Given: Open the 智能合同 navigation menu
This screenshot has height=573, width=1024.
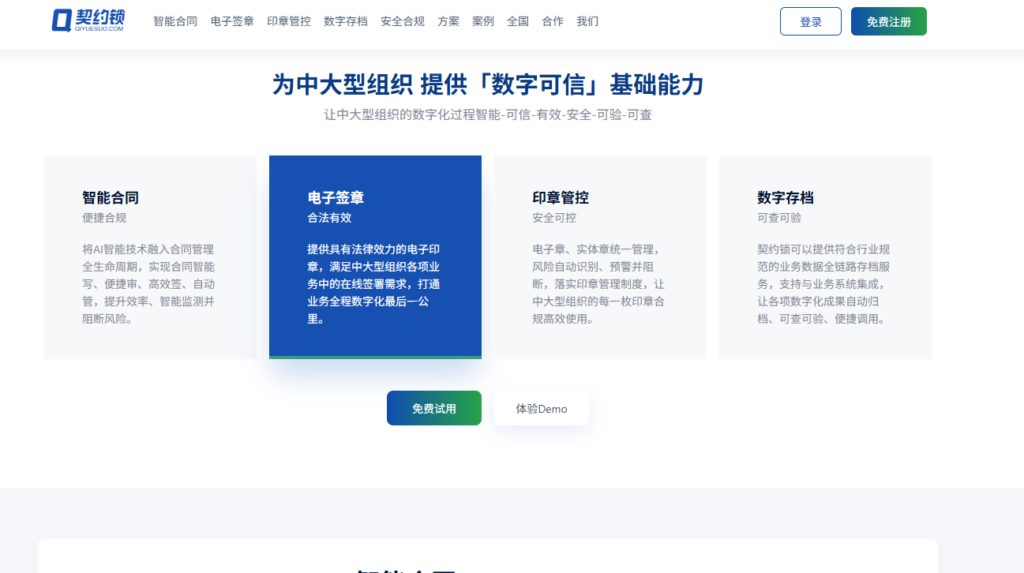Looking at the screenshot, I should tap(175, 22).
